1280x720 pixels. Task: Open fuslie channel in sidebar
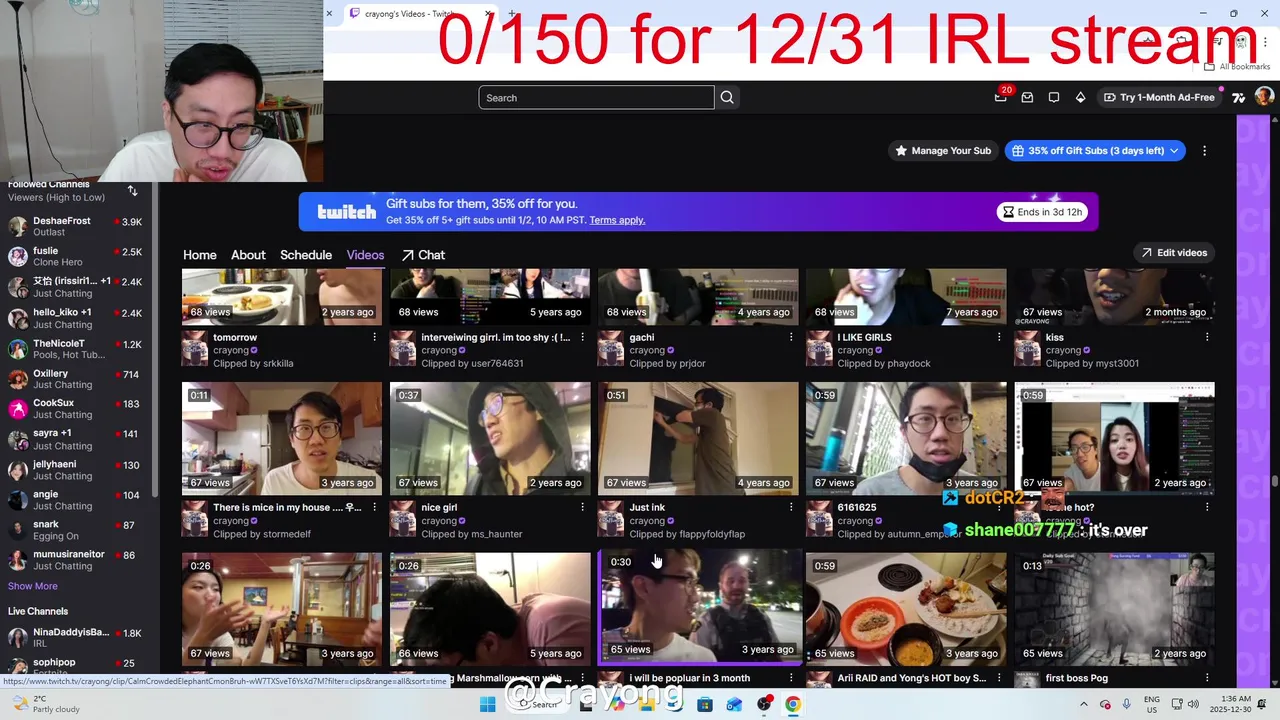pos(76,256)
